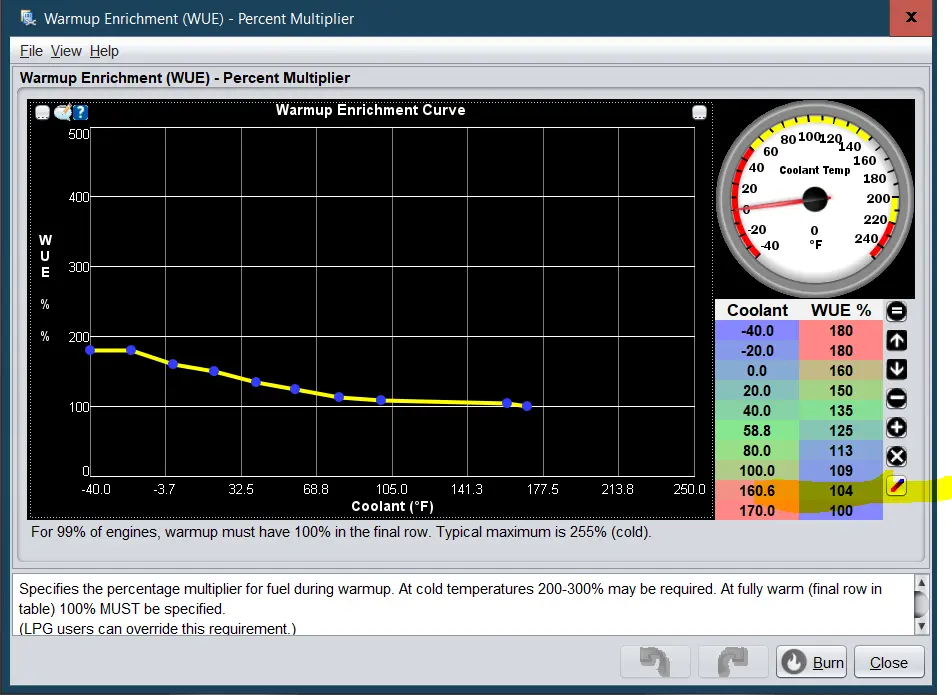
Task: Select WUE cell 135
Action: pos(841,411)
